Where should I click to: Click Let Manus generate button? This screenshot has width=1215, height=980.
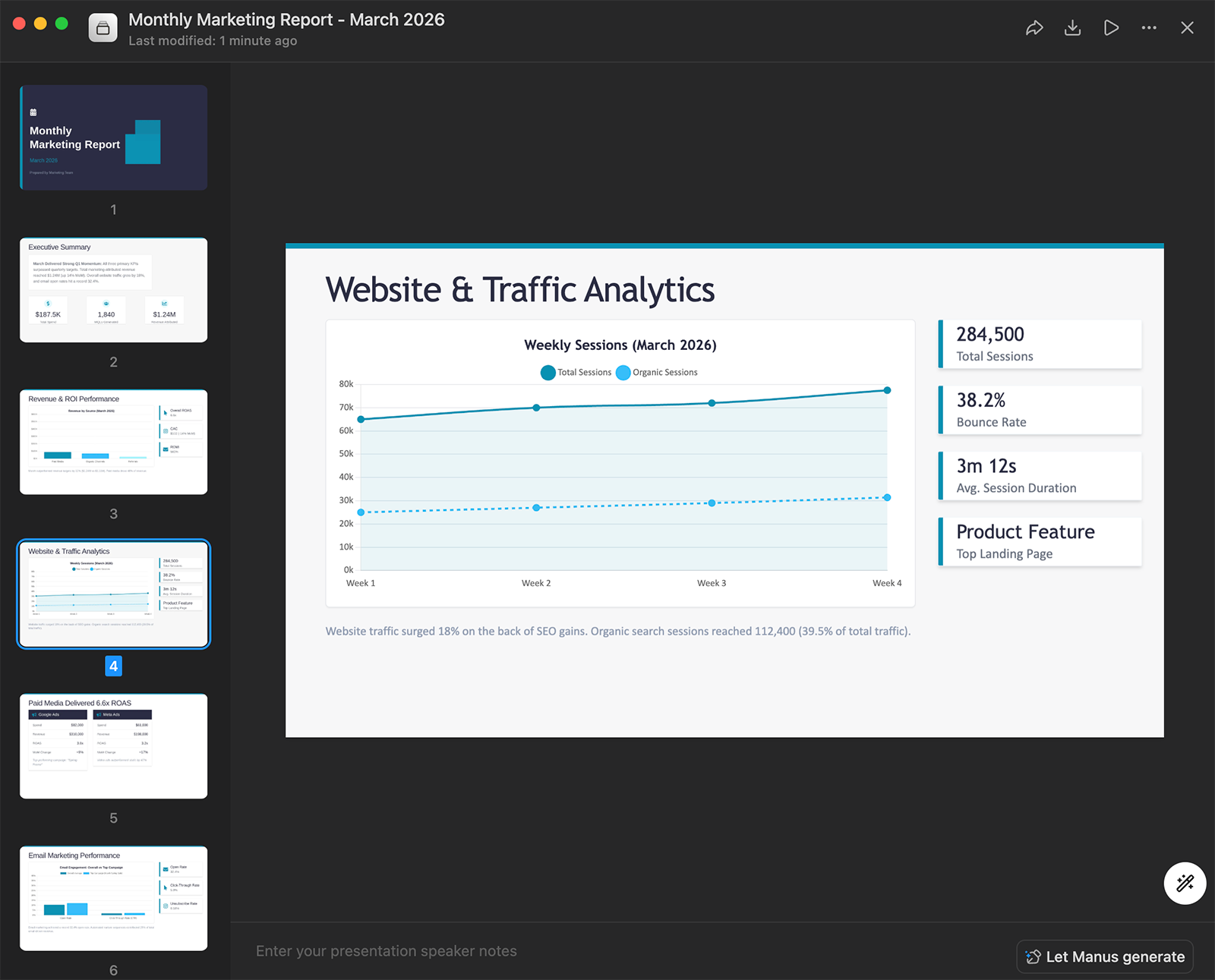pos(1105,956)
